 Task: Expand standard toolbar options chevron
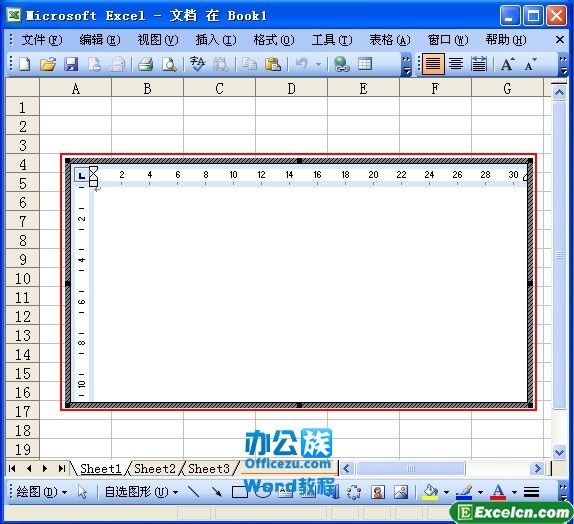(x=406, y=64)
